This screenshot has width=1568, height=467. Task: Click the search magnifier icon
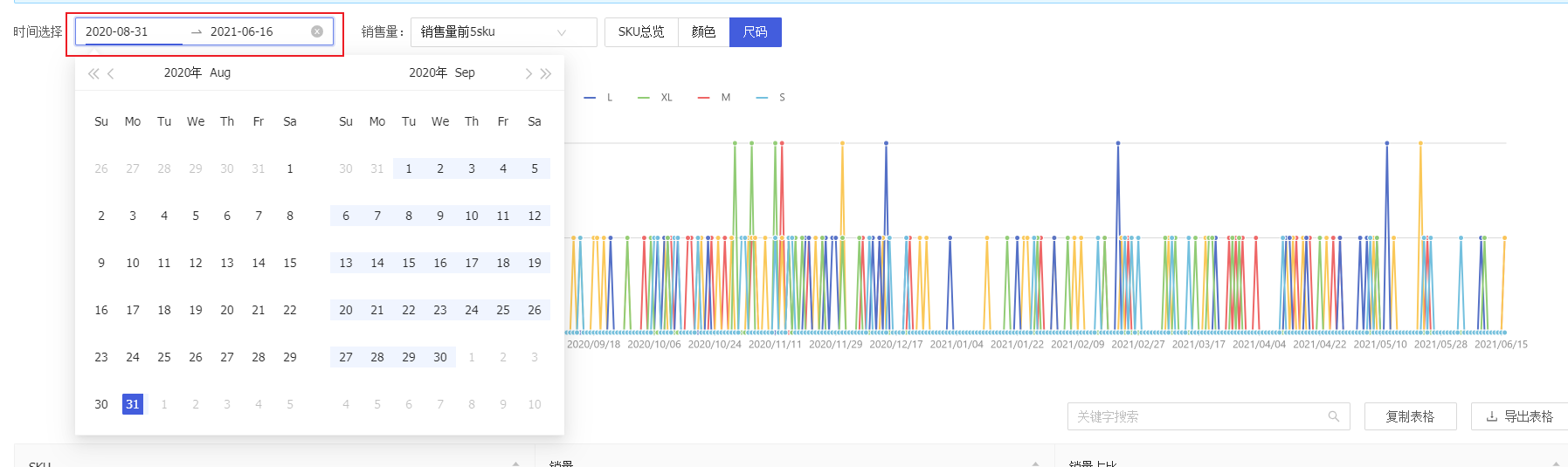click(x=1333, y=416)
